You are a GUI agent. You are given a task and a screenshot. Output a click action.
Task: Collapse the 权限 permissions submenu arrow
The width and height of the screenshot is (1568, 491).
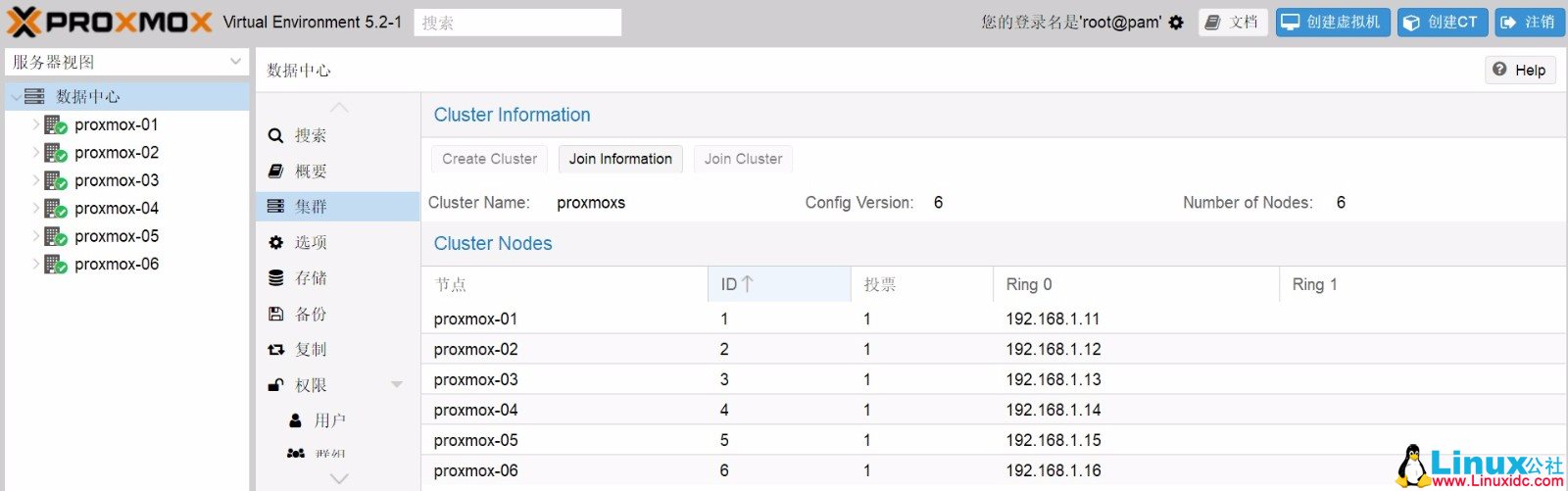click(397, 385)
